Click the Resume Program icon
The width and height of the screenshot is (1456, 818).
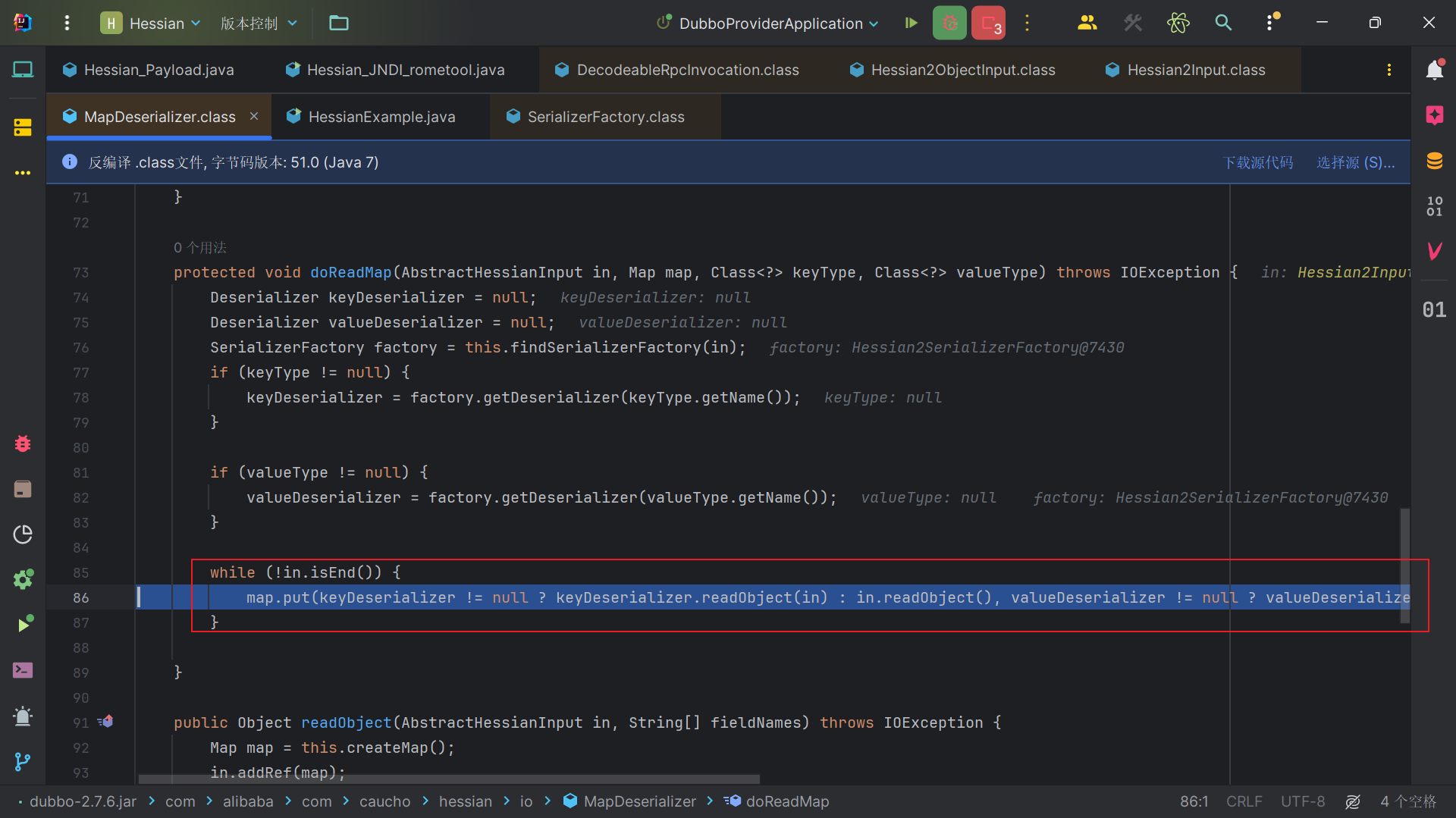[912, 23]
